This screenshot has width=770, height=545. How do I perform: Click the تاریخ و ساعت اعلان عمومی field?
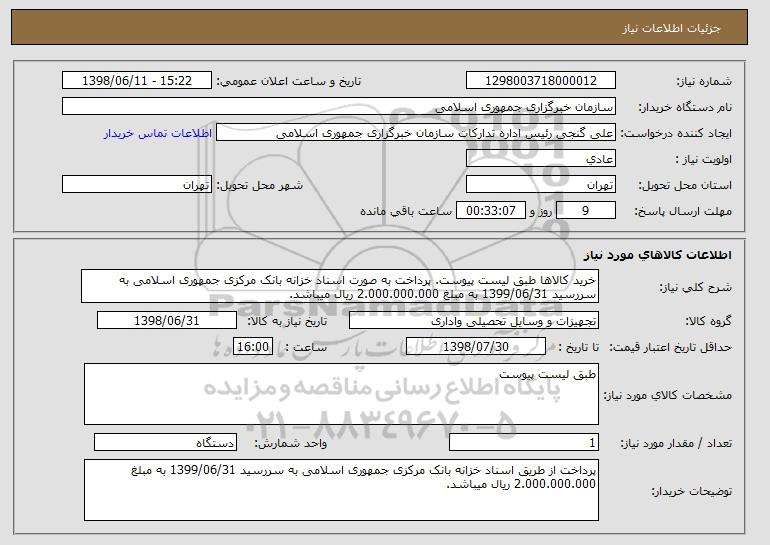point(137,81)
